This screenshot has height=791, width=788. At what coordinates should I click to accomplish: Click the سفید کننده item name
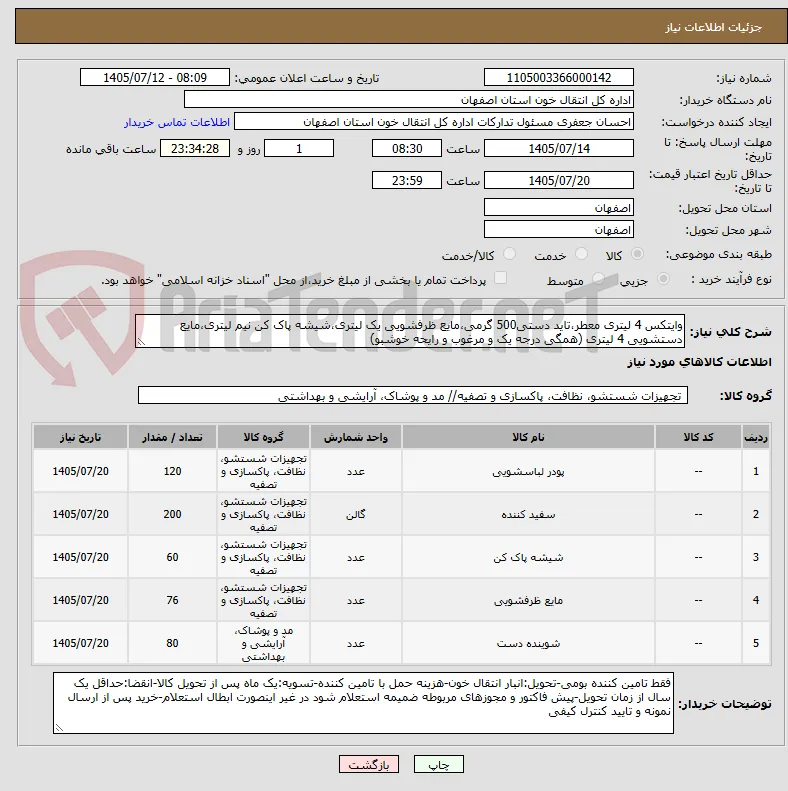pos(528,515)
